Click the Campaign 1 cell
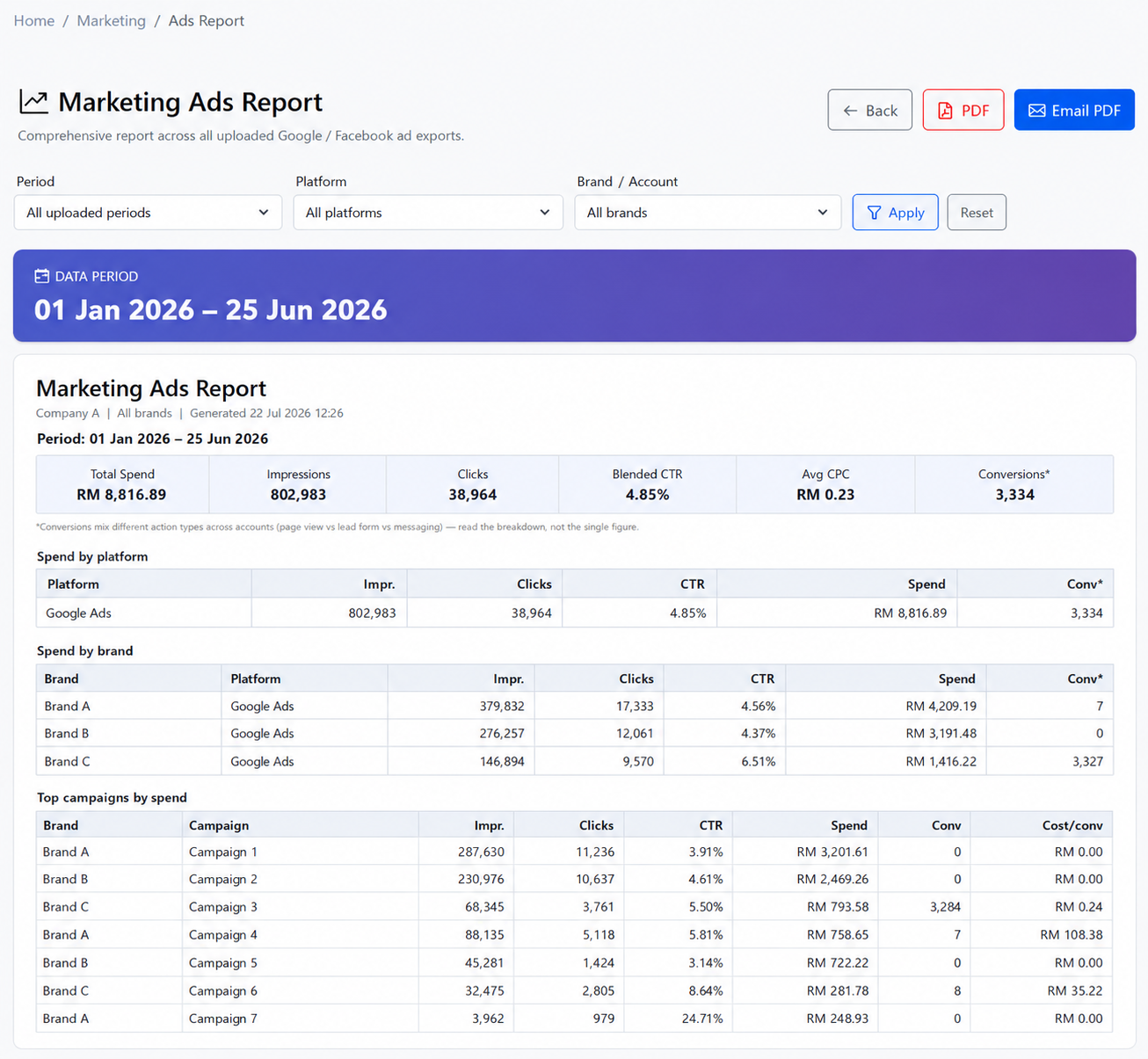The image size is (1148, 1059). [300, 852]
